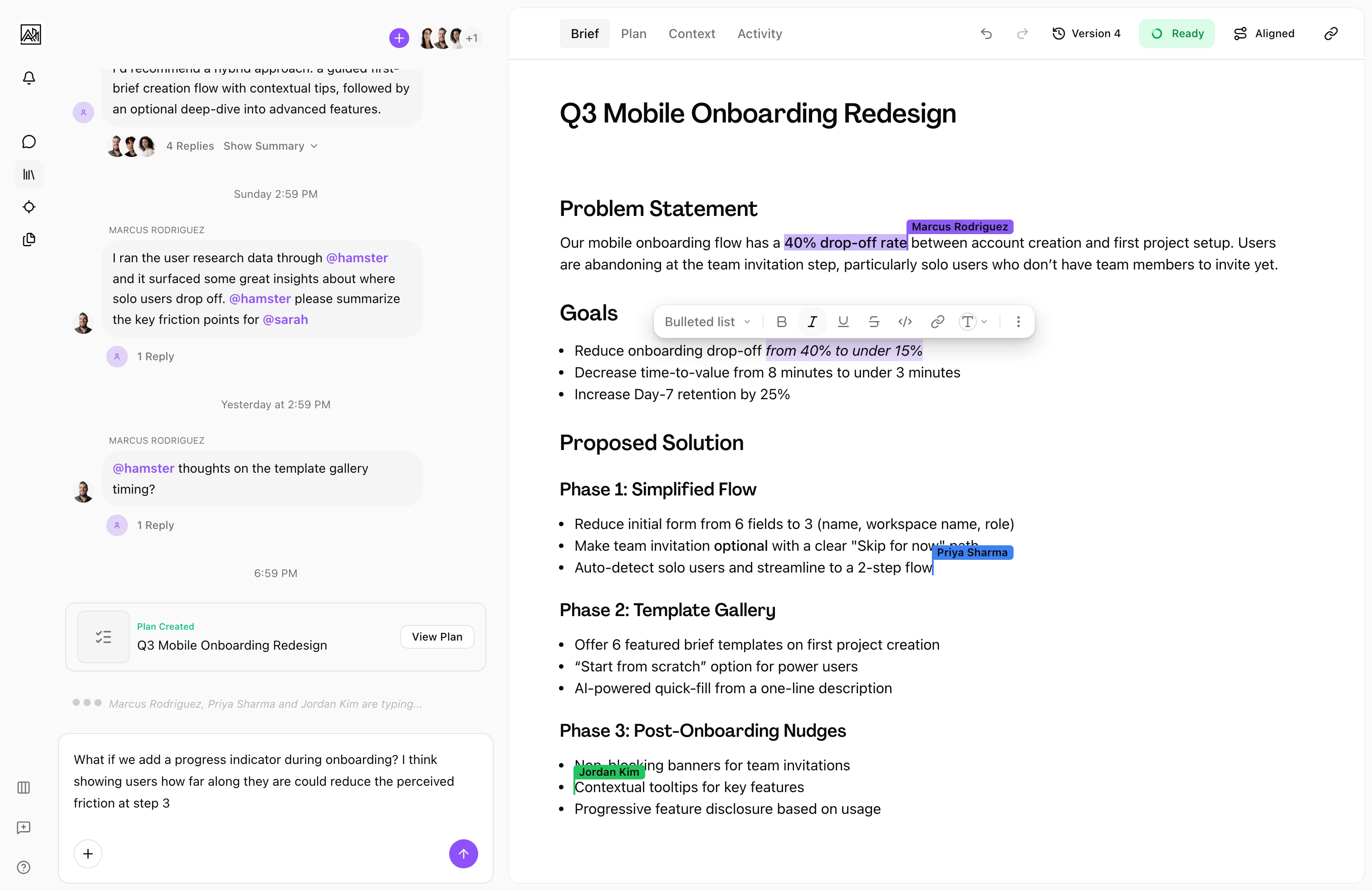Open the chat conversations panel
Screen dimensions: 1372x891
[29, 141]
